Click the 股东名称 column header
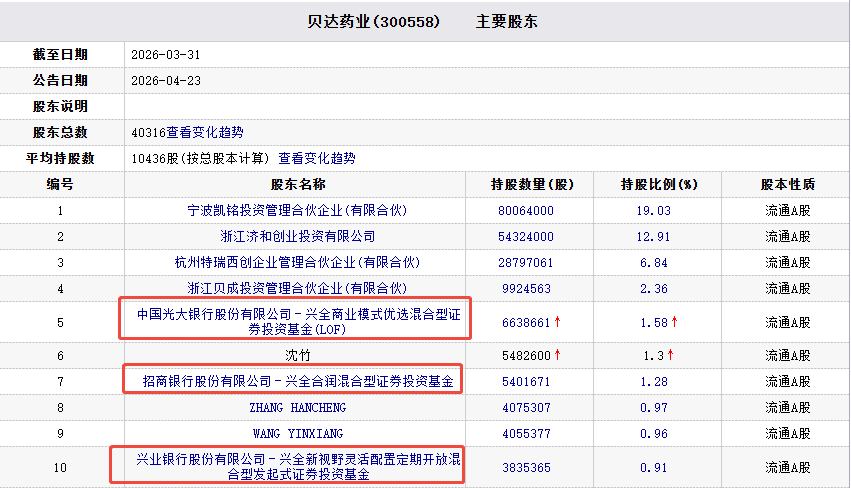The height and width of the screenshot is (488, 851). pos(297,184)
